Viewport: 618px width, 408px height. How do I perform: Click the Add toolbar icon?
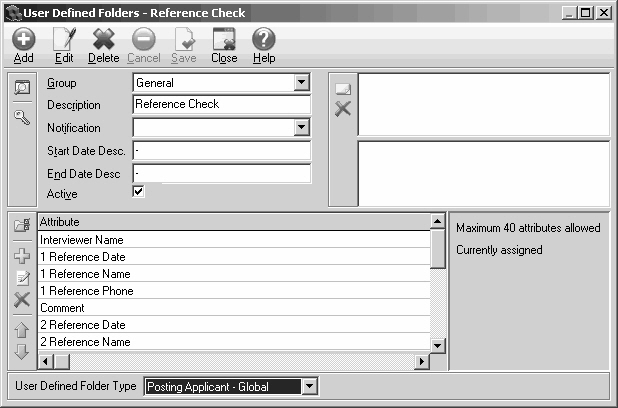point(23,40)
